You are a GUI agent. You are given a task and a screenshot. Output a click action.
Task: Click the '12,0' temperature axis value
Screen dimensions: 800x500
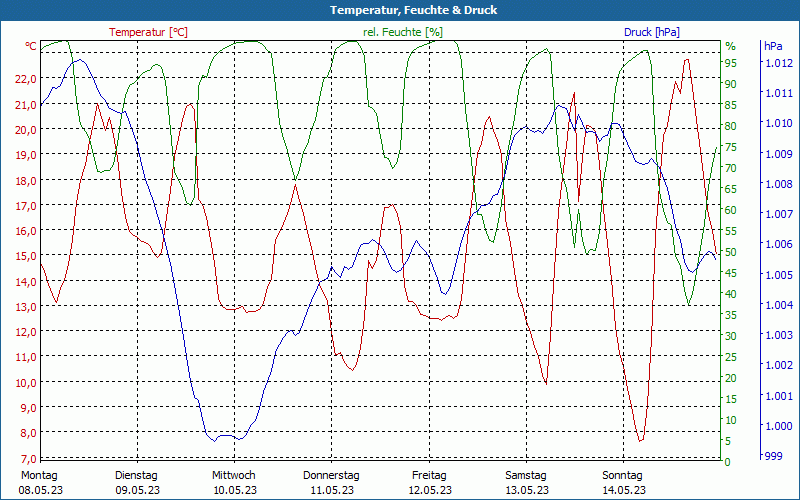click(26, 332)
